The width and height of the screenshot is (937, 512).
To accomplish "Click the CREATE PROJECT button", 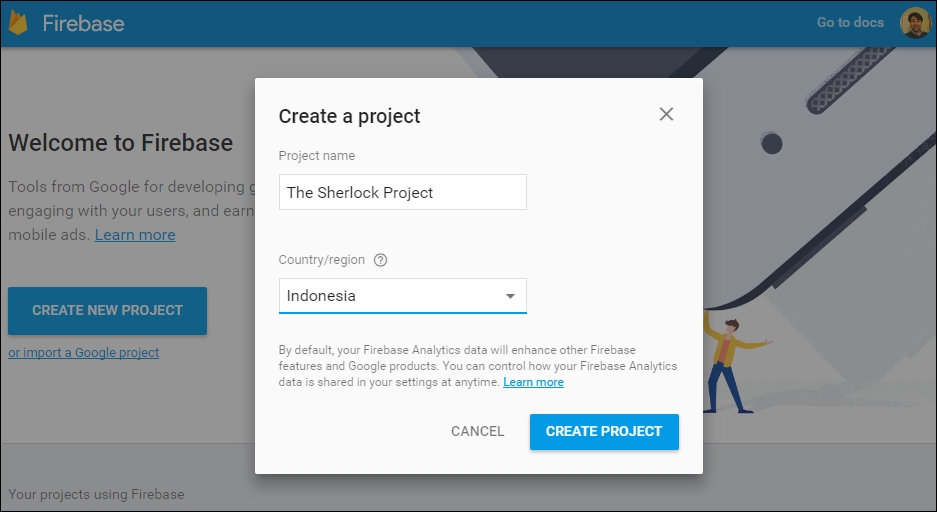I will click(604, 431).
